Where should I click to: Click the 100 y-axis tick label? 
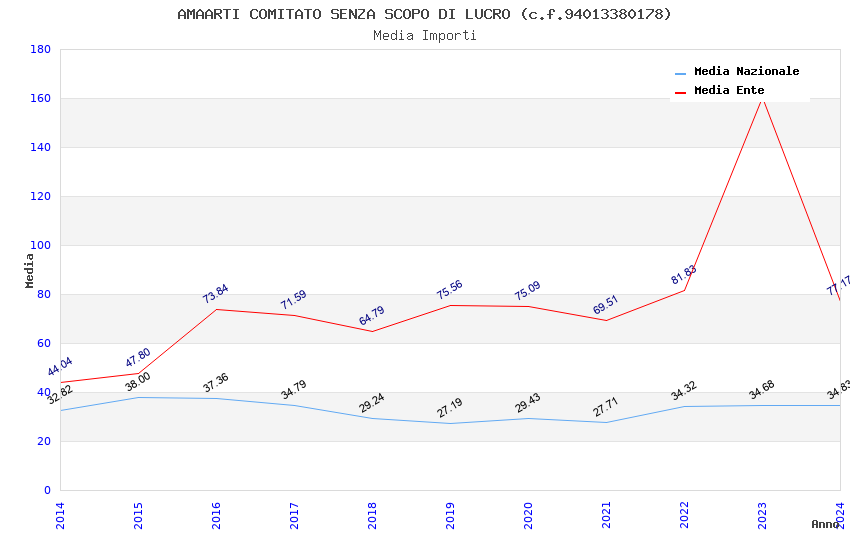(41, 245)
